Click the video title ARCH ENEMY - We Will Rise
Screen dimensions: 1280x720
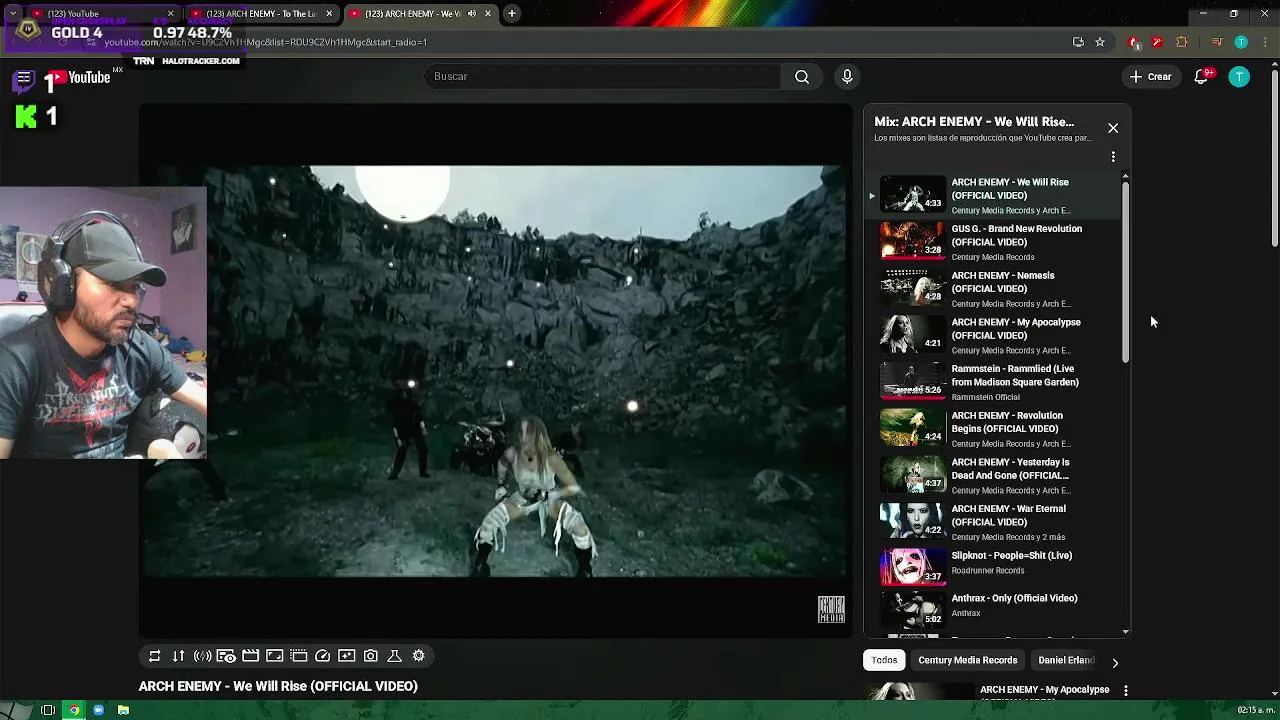coord(278,686)
